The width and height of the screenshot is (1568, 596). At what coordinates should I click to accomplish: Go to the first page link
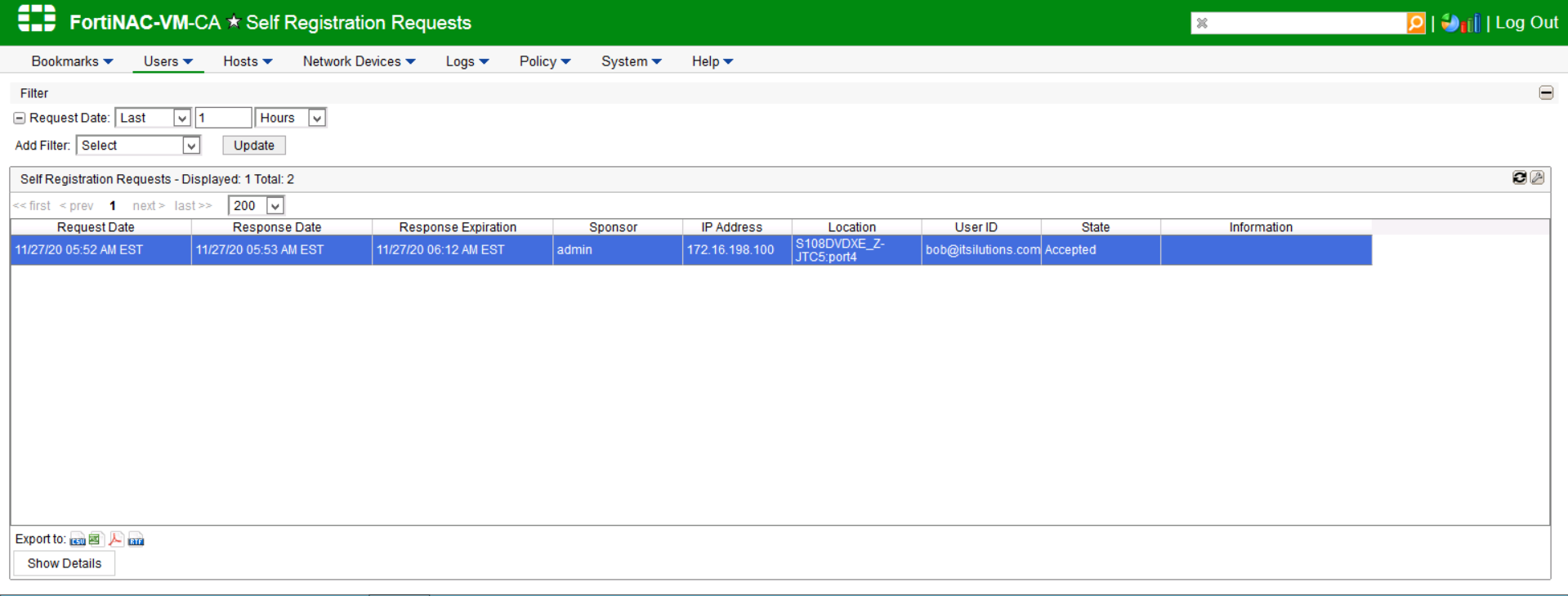(x=32, y=206)
